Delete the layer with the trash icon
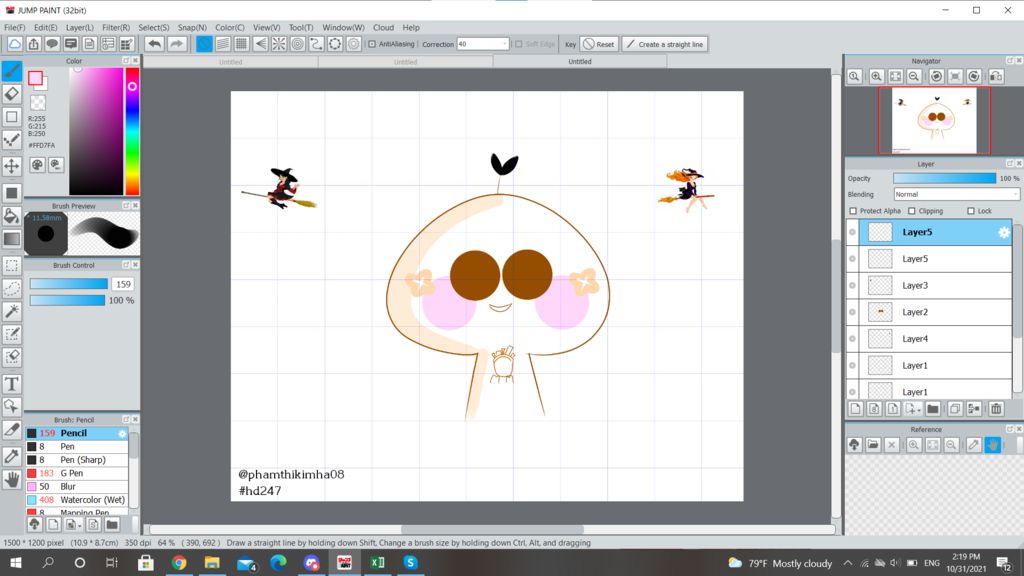 coord(996,409)
